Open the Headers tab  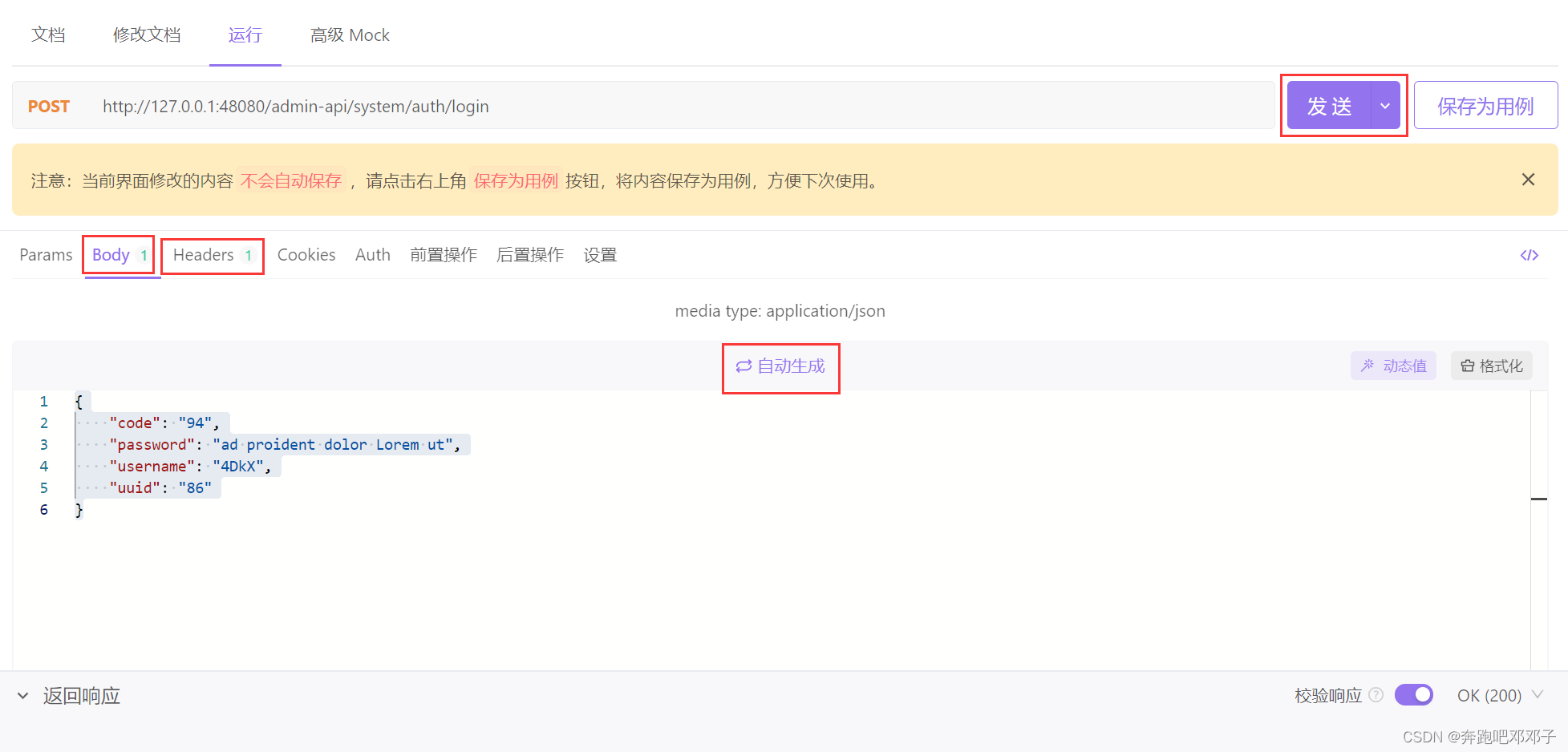pyautogui.click(x=213, y=255)
